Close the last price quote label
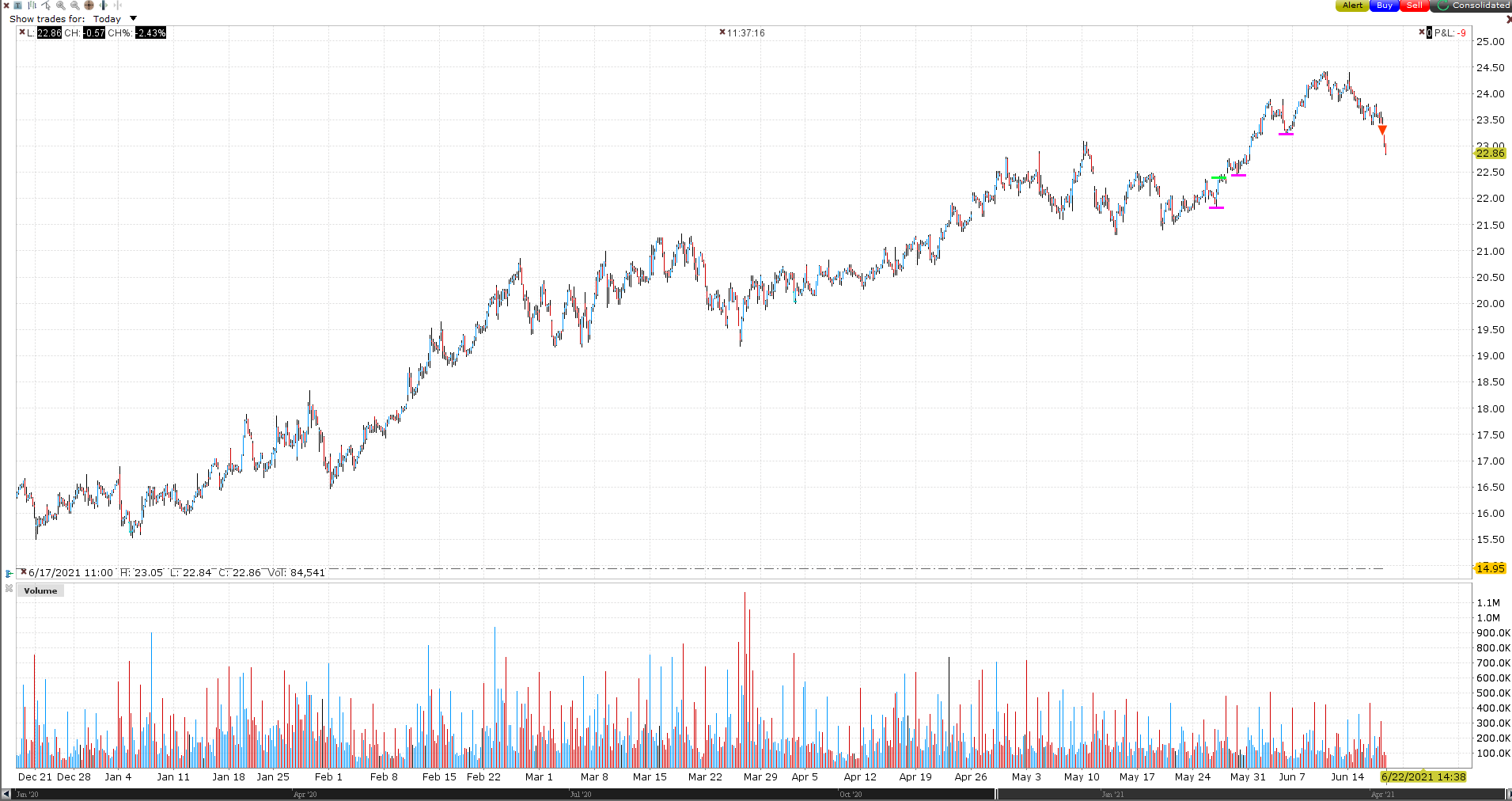The height and width of the screenshot is (801, 1512). (22, 32)
